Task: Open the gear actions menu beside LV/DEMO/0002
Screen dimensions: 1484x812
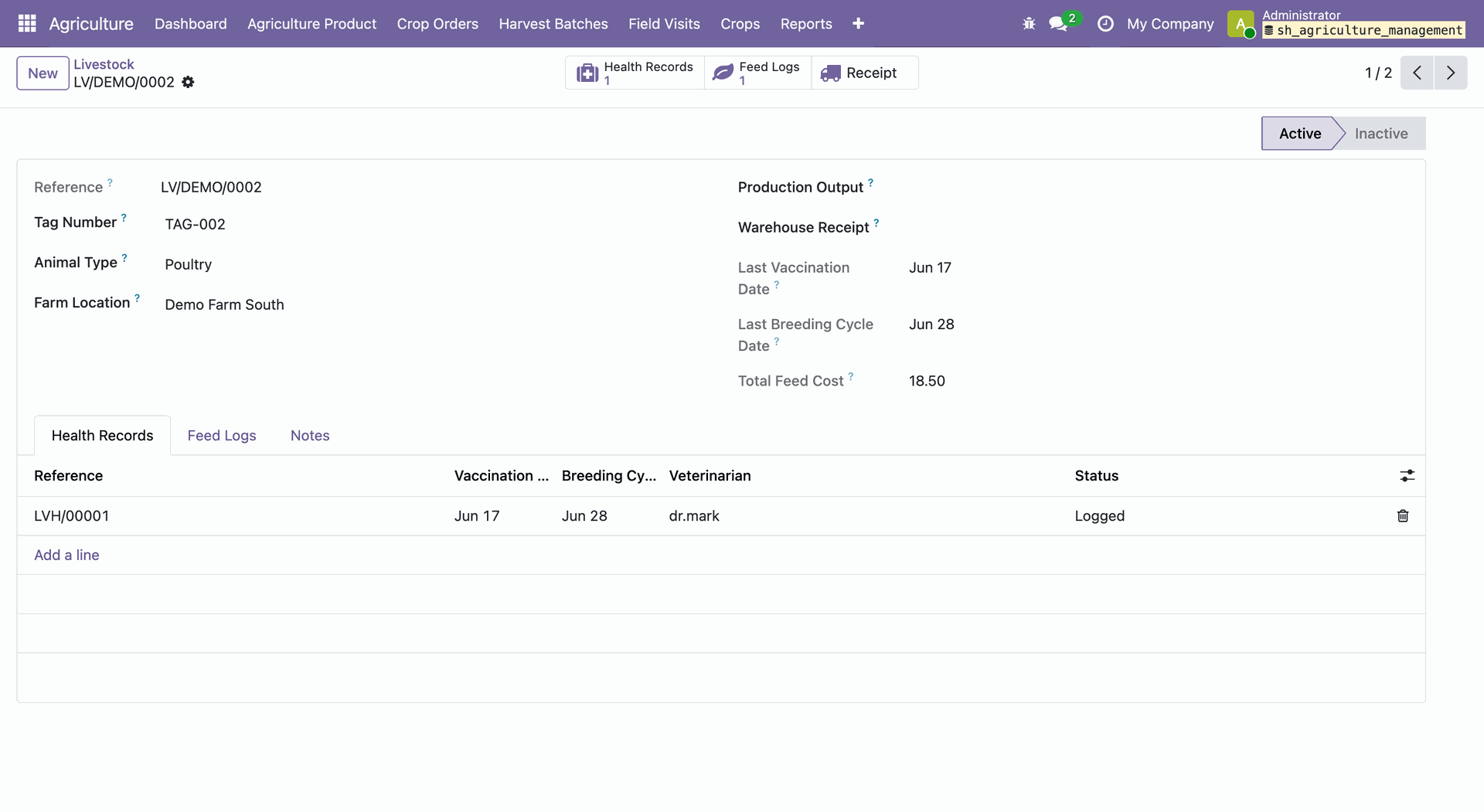Action: pos(188,82)
